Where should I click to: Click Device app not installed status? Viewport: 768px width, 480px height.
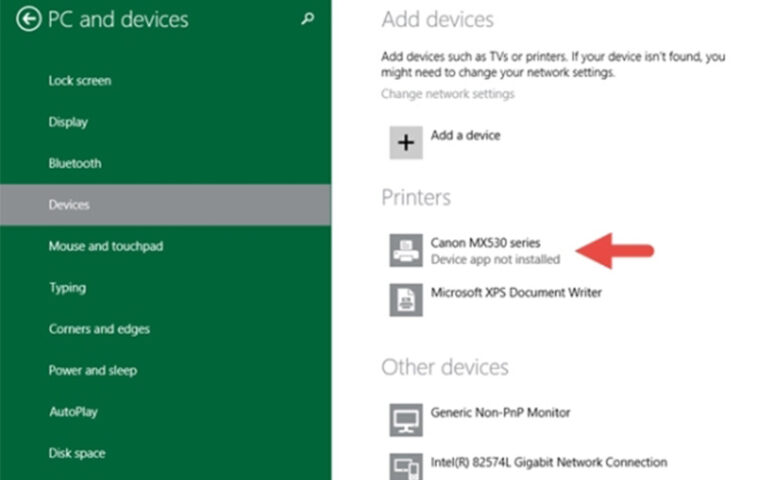point(495,260)
